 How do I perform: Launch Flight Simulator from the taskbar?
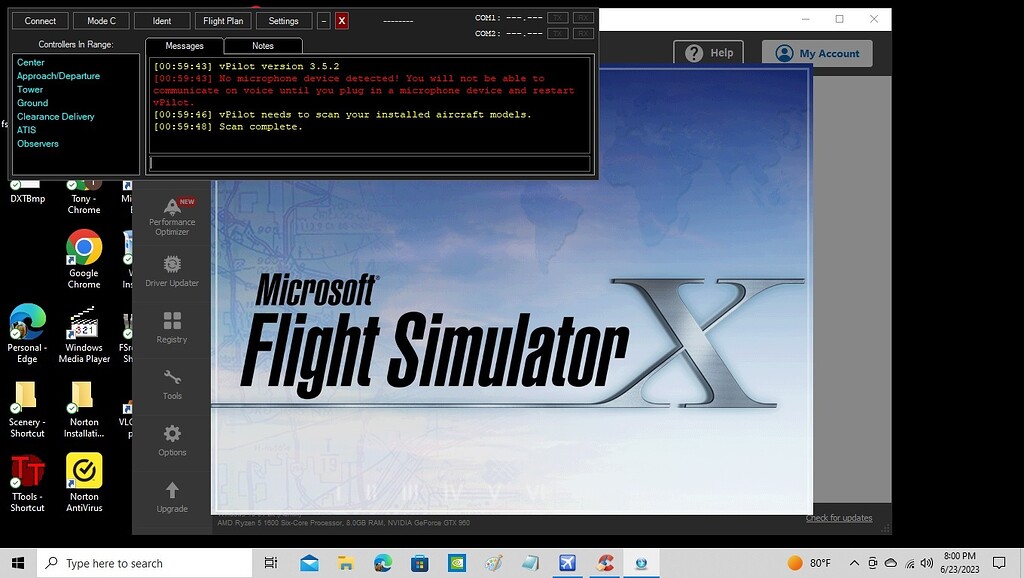[x=567, y=562]
